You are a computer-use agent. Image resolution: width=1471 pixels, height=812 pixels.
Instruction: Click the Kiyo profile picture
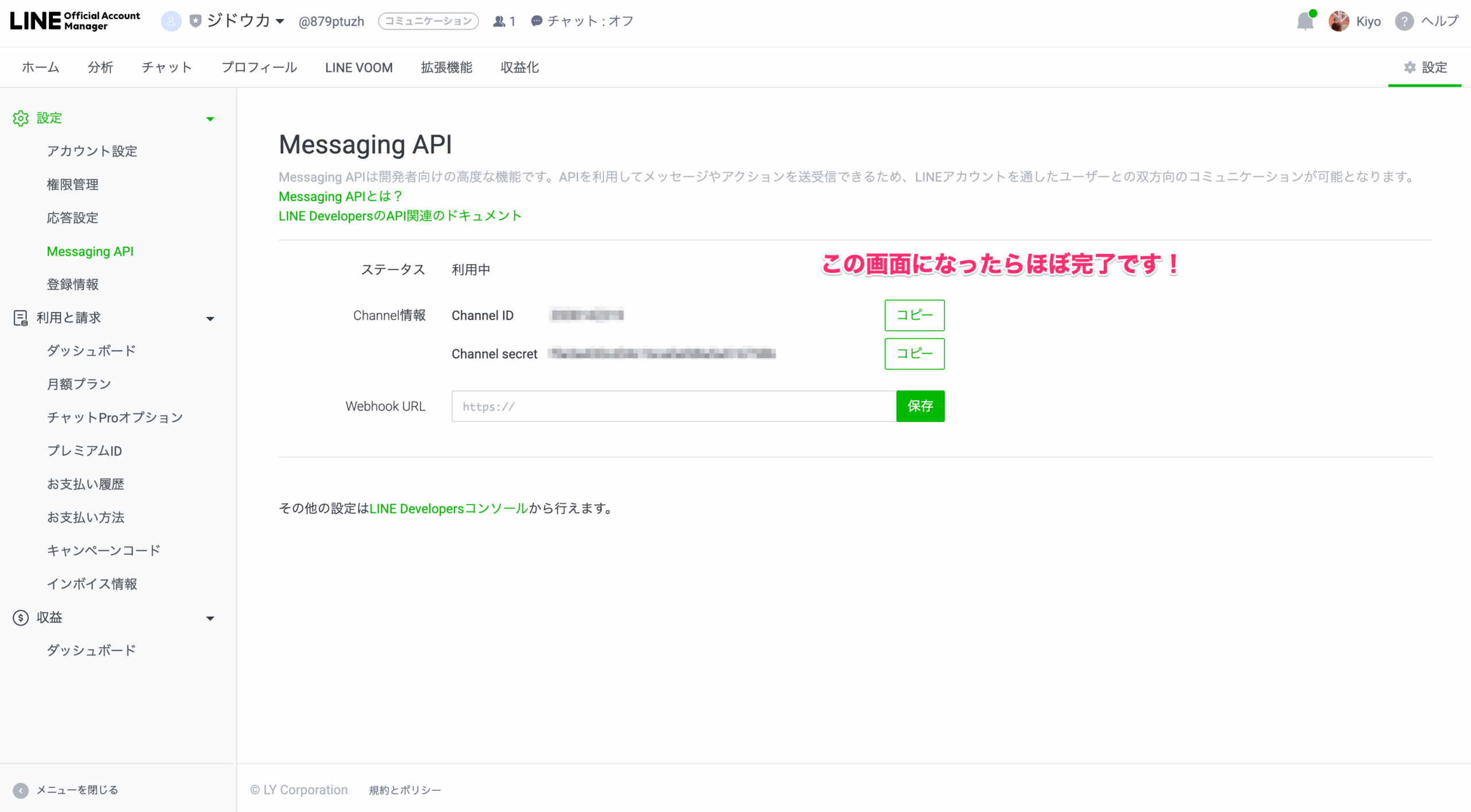[1338, 21]
